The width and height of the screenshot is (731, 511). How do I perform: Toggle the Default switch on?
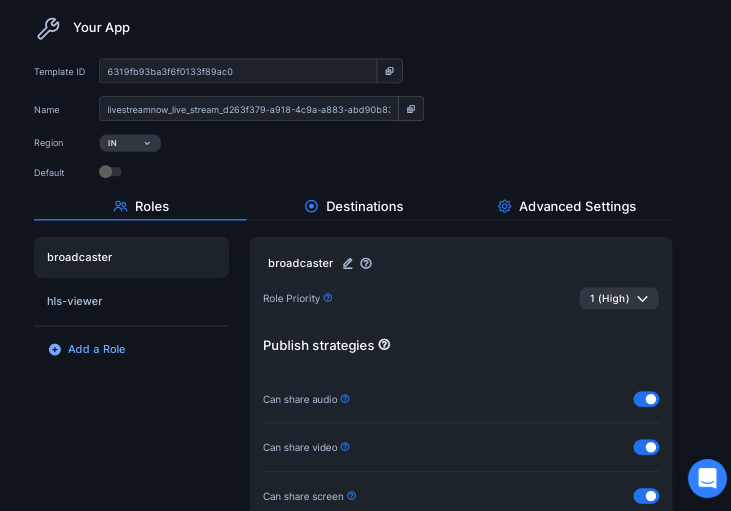(x=110, y=172)
